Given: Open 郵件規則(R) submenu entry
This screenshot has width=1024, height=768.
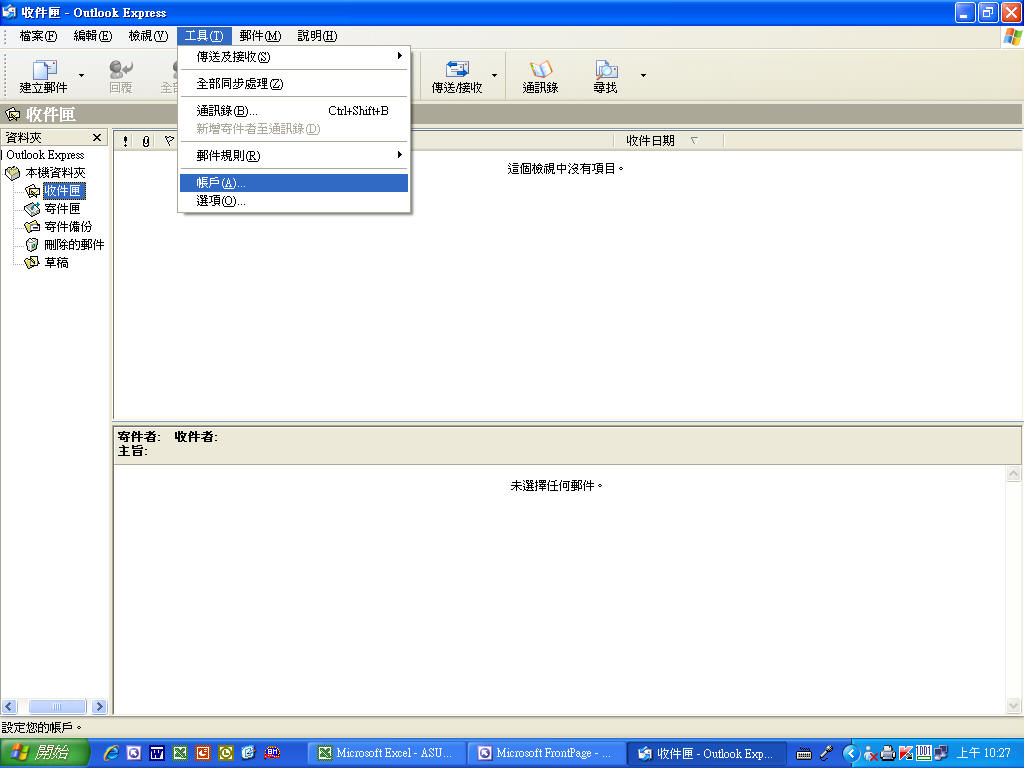Looking at the screenshot, I should click(294, 155).
